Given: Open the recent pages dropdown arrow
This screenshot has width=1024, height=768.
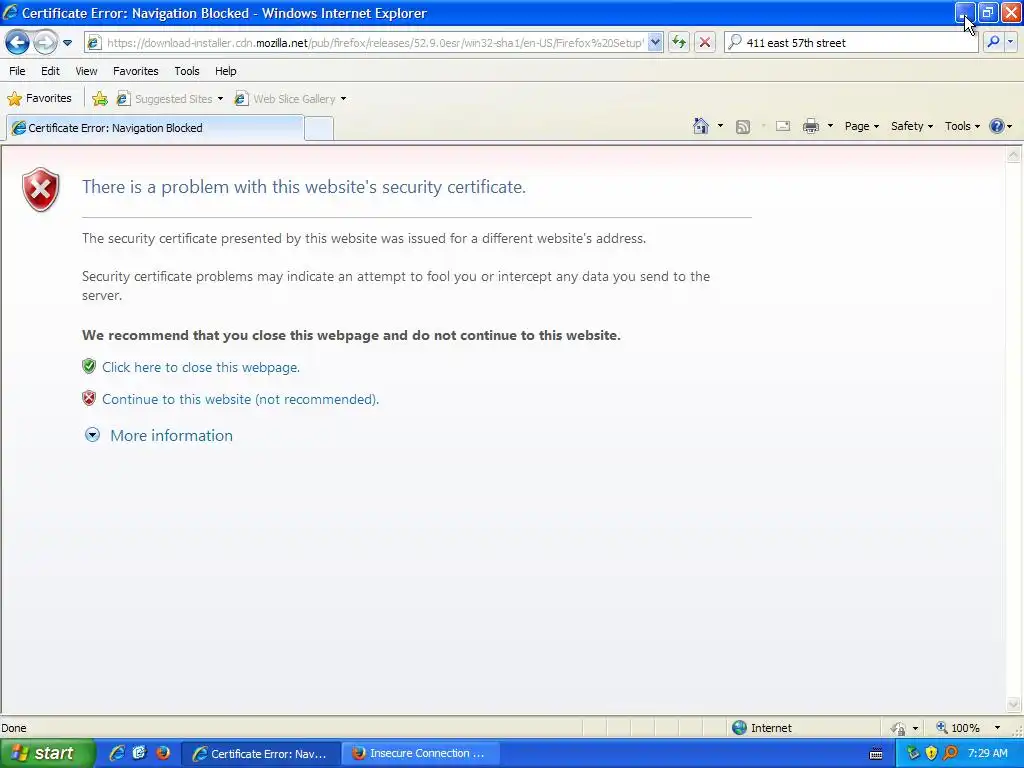Looking at the screenshot, I should coord(67,43).
